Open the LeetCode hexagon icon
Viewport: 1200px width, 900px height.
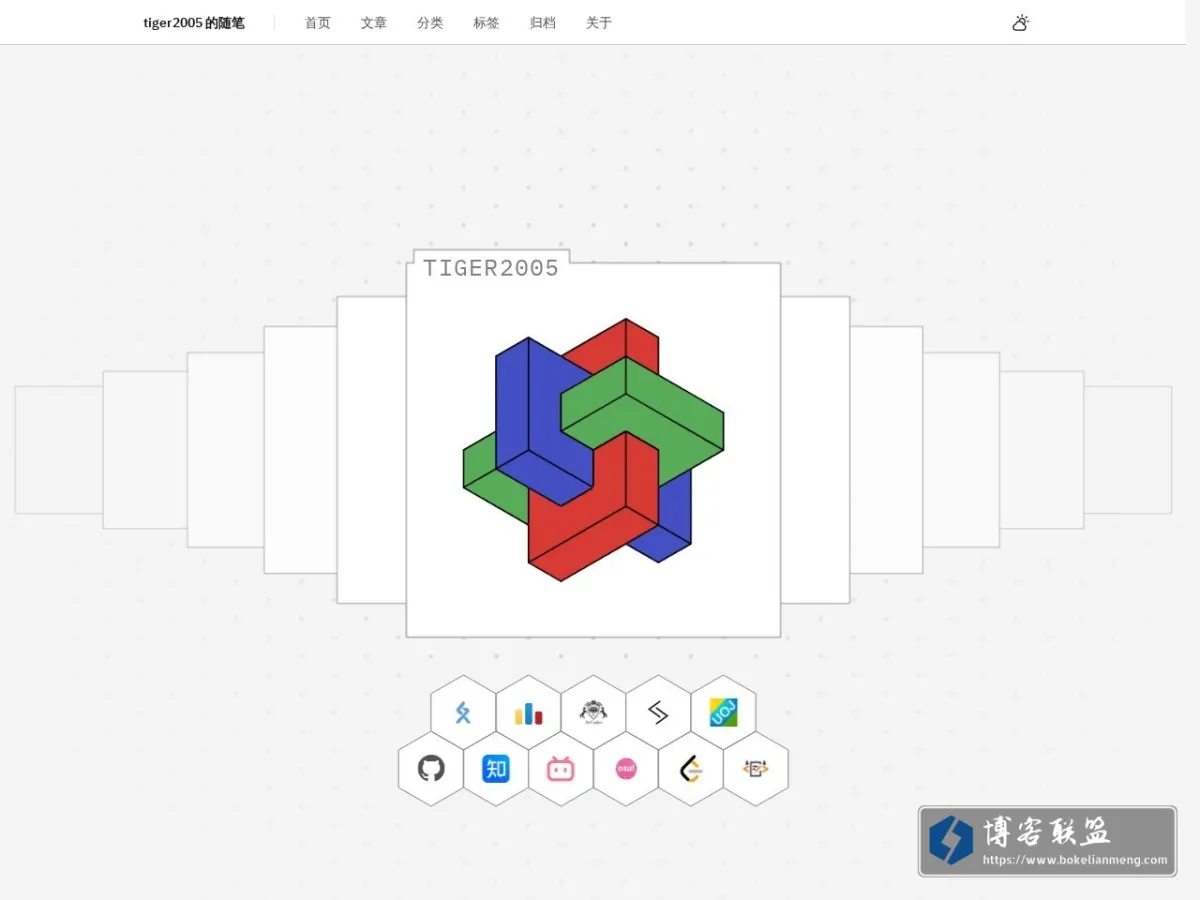(x=691, y=768)
